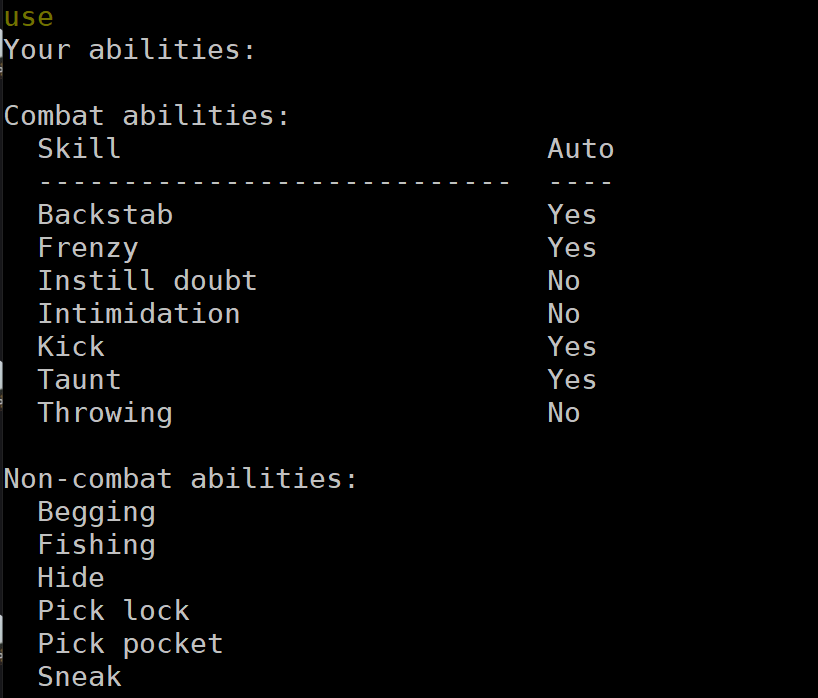Click the Skill column header
The image size is (818, 698).
pyautogui.click(x=79, y=149)
